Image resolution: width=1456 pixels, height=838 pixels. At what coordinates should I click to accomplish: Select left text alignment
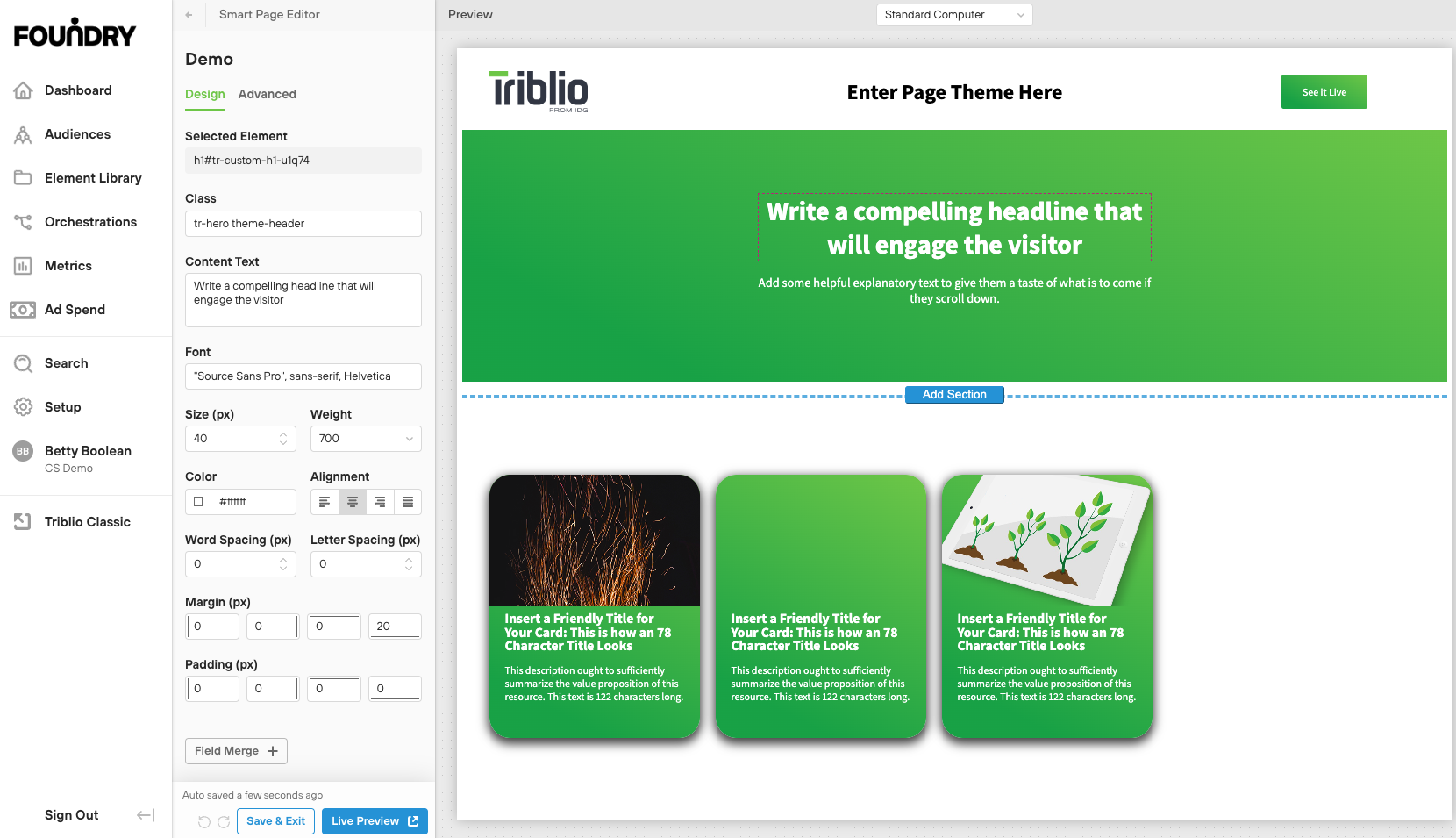(325, 501)
